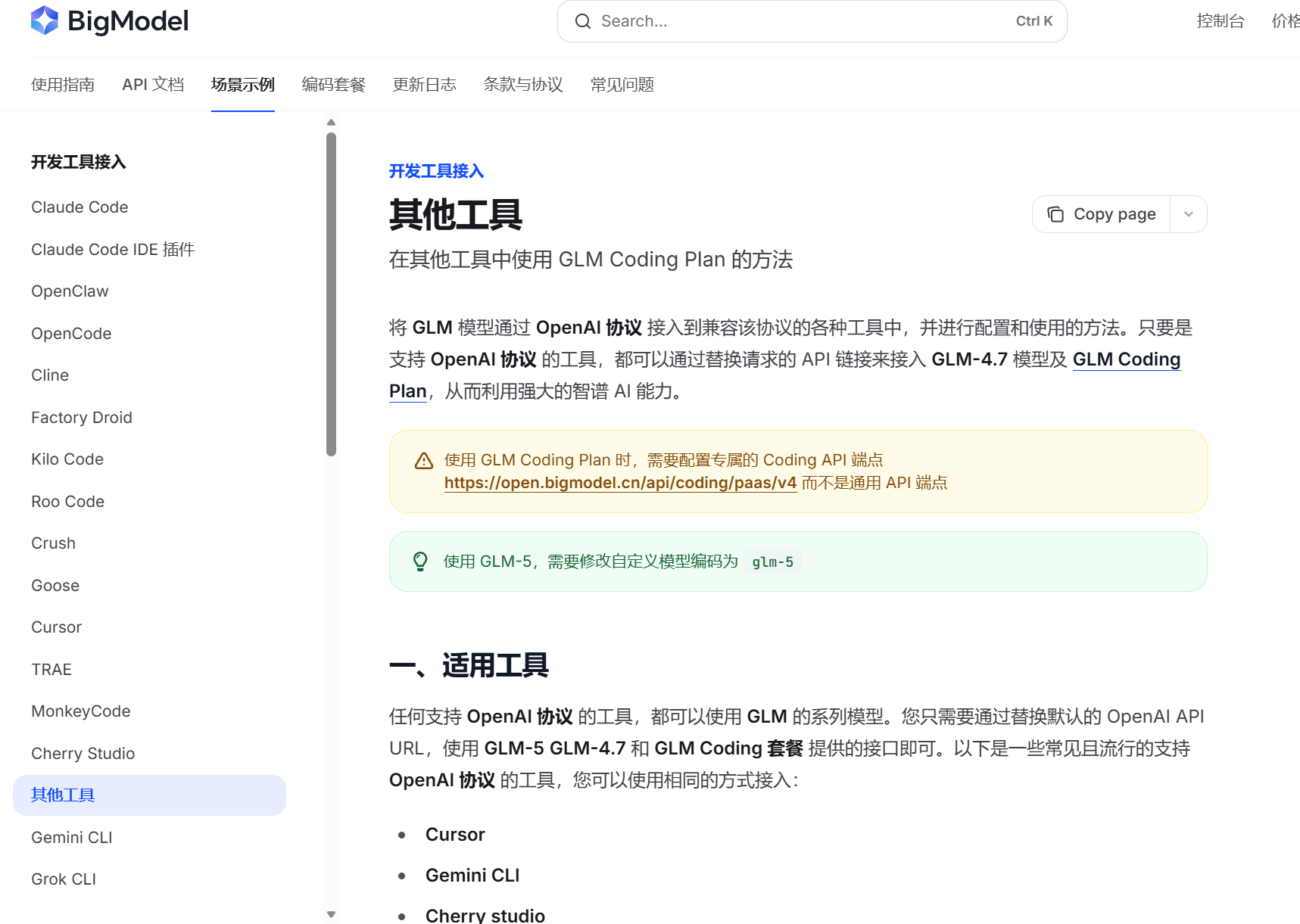
Task: Open the 更新日志 tab
Action: point(425,85)
